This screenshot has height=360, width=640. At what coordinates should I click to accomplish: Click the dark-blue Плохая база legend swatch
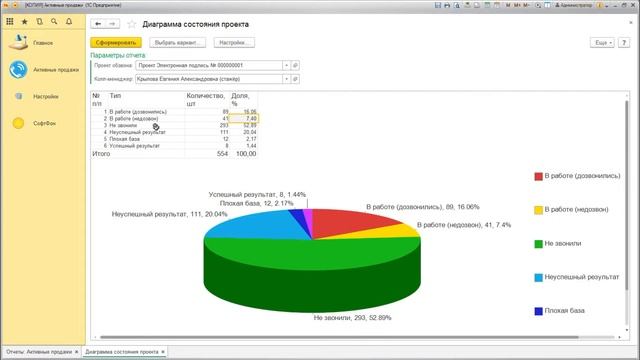coord(538,311)
